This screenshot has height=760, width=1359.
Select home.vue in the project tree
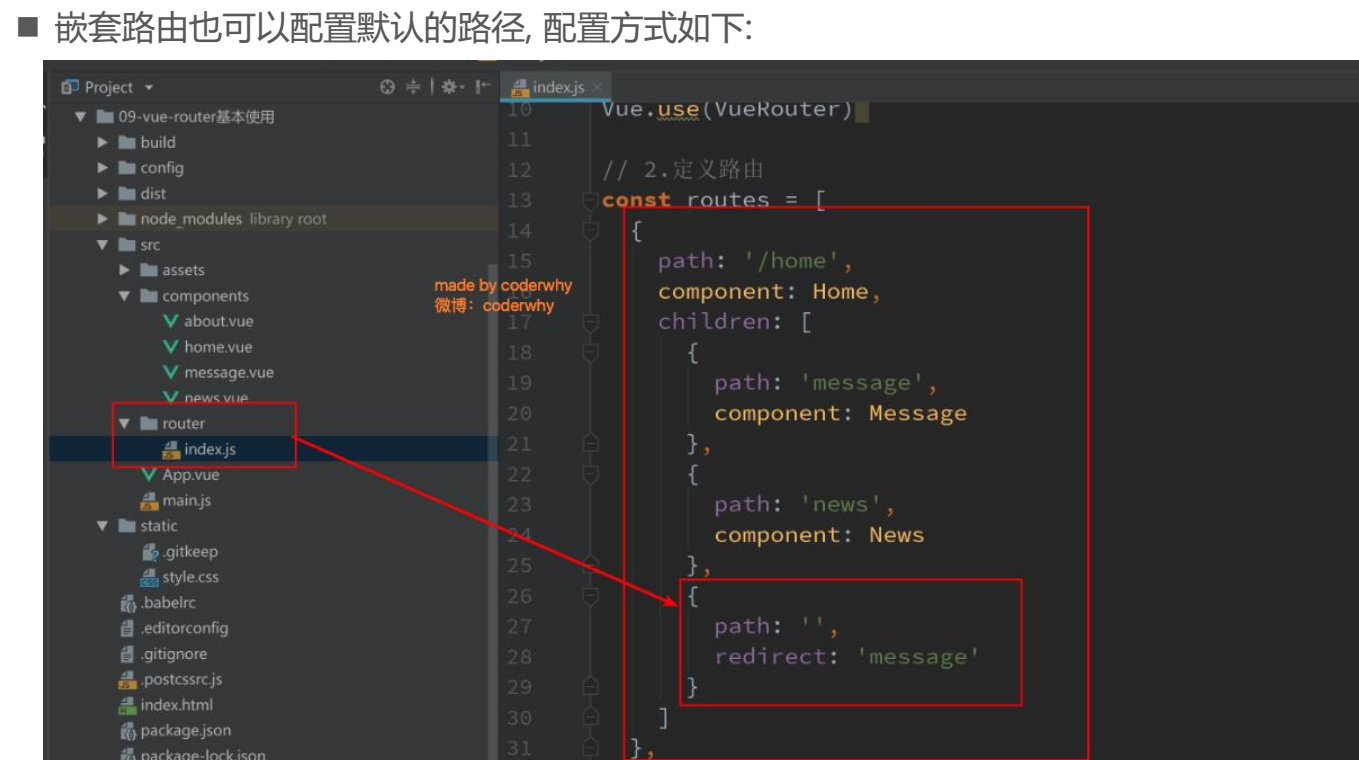click(x=217, y=347)
